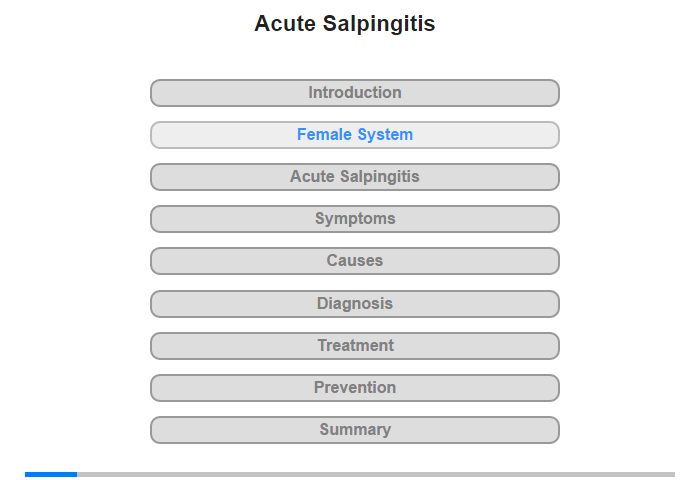Click the right edge of Causes button
This screenshot has width=700, height=480.
[556, 261]
